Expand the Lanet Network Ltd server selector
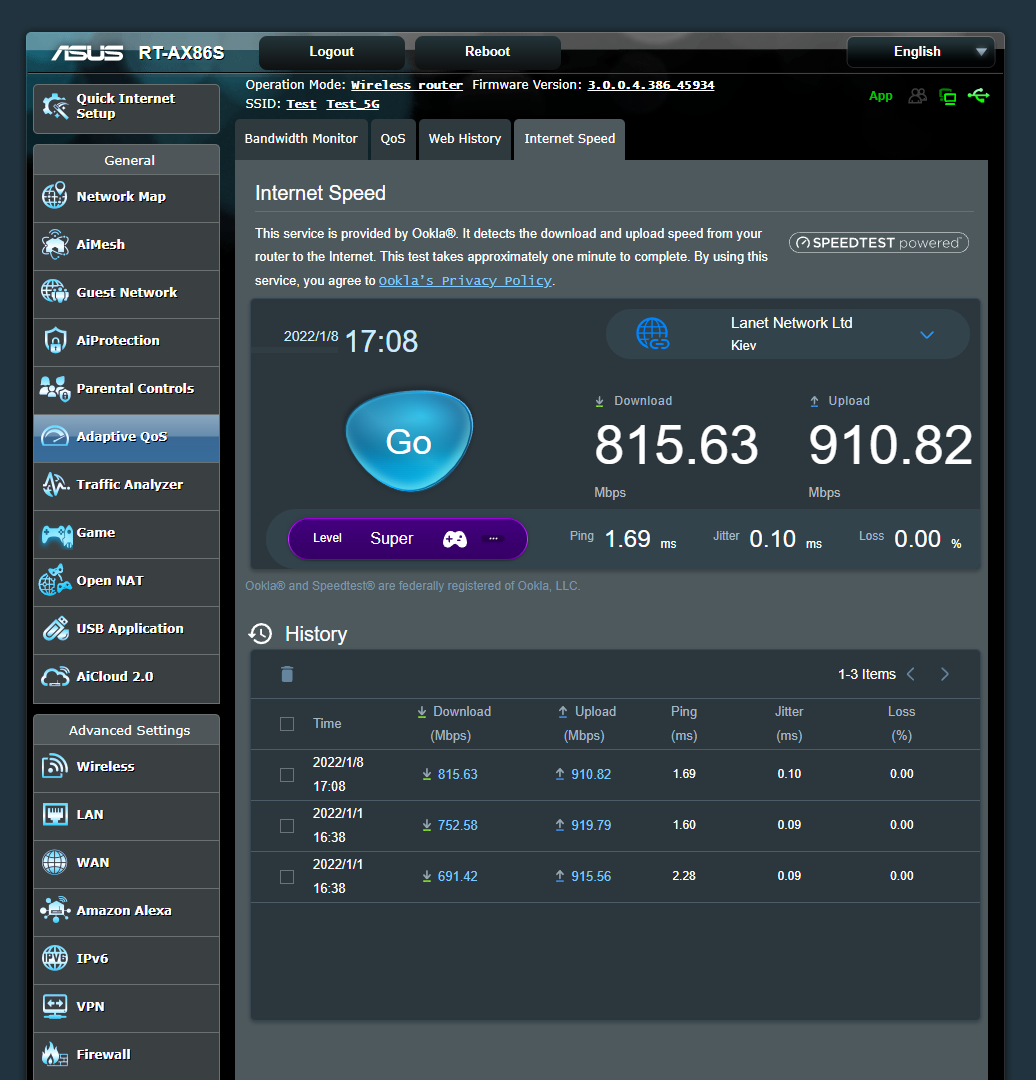This screenshot has height=1080, width=1036. pyautogui.click(x=927, y=334)
